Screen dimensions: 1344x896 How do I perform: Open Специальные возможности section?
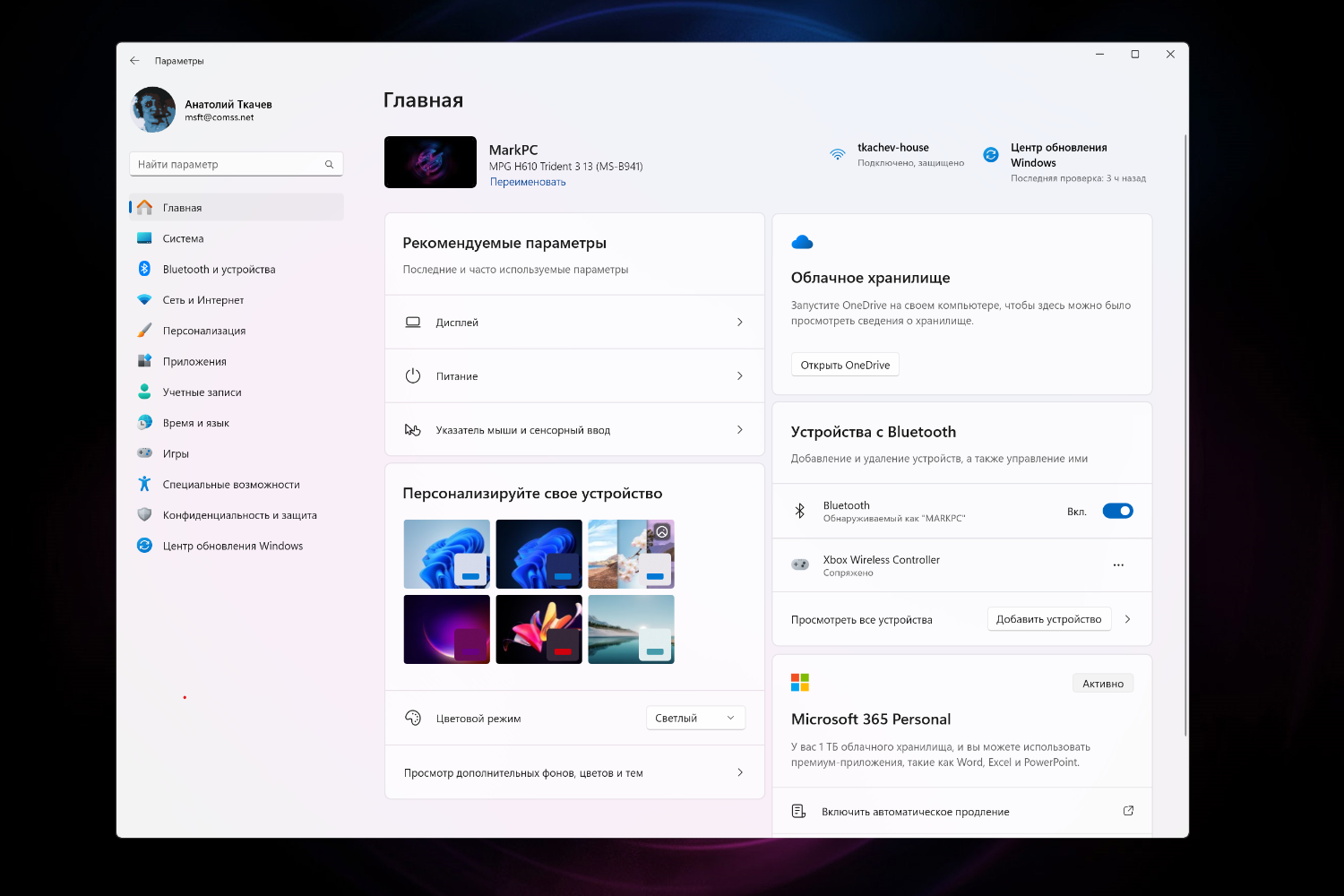tap(237, 485)
